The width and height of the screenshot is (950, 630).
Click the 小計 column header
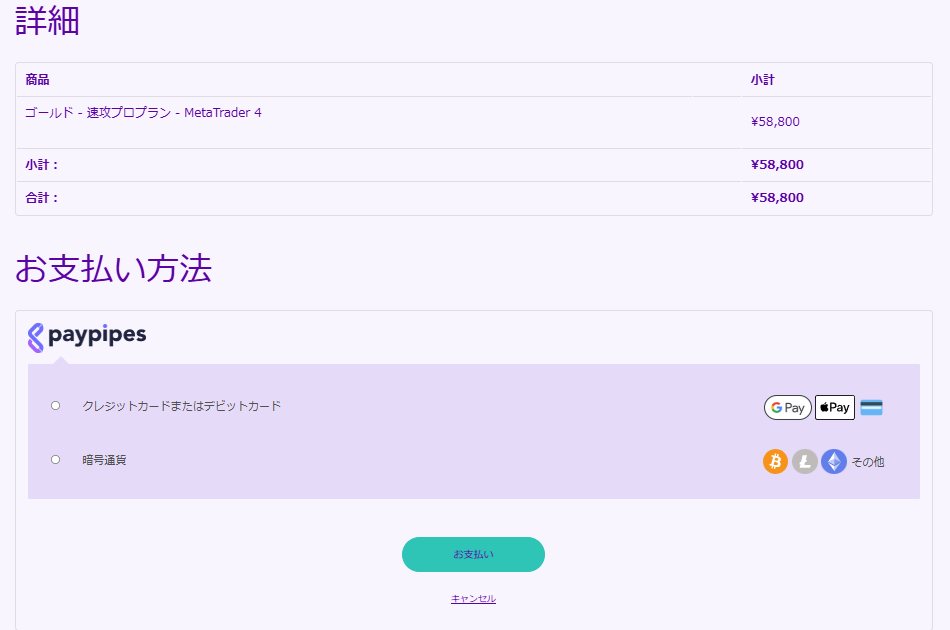point(763,79)
